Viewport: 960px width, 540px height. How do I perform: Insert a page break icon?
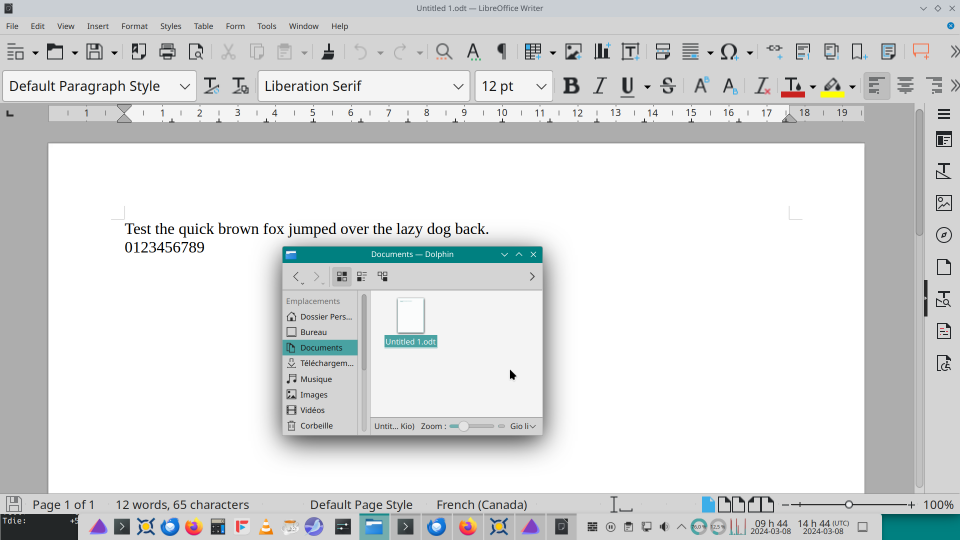pyautogui.click(x=662, y=51)
